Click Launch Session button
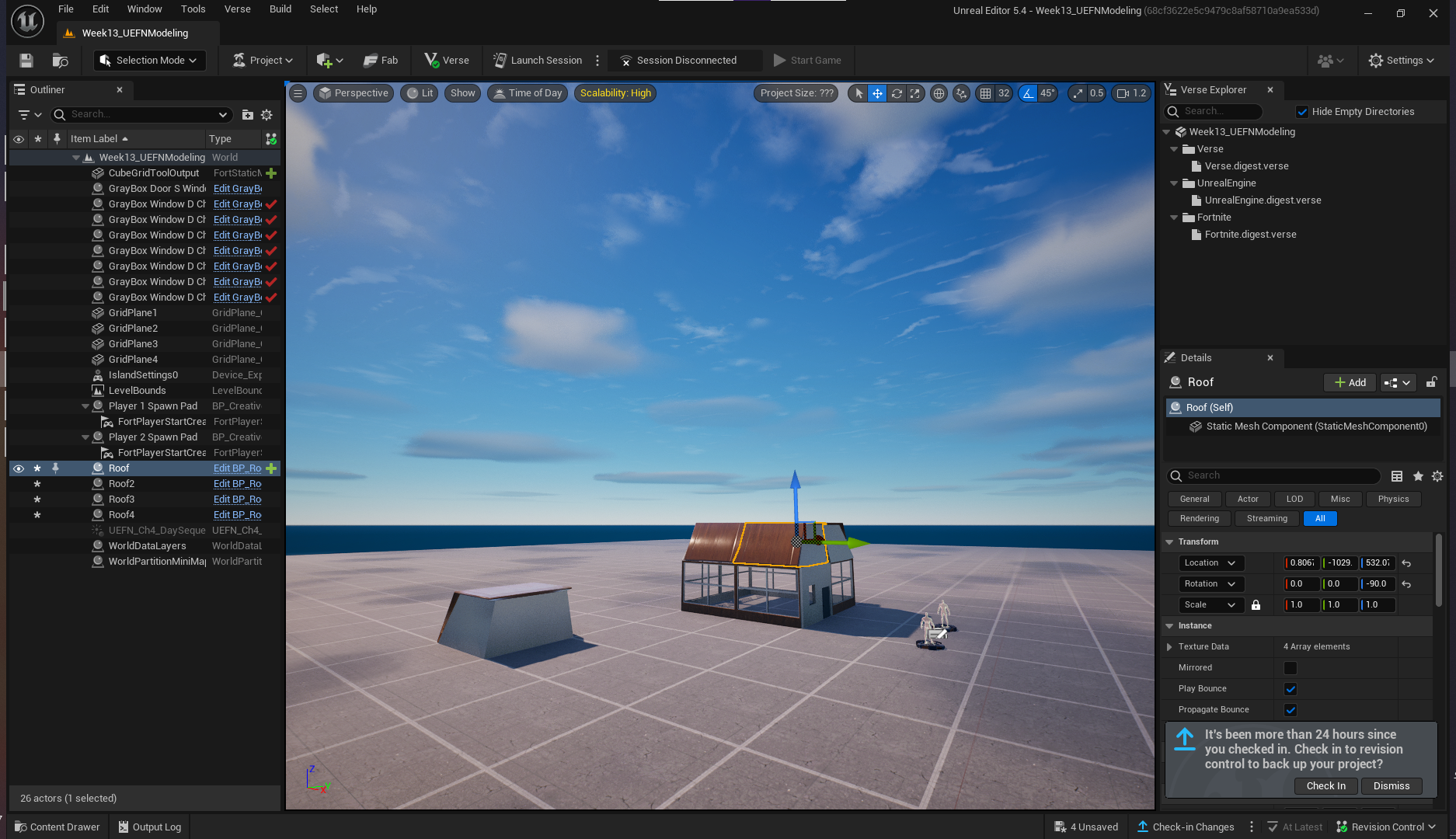1456x839 pixels. pyautogui.click(x=538, y=61)
